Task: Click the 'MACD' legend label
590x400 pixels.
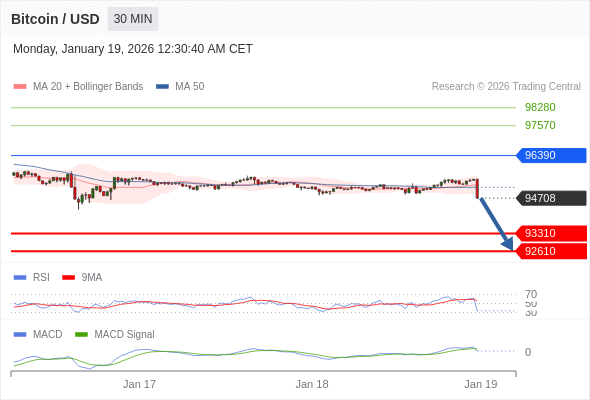Action: pos(48,335)
